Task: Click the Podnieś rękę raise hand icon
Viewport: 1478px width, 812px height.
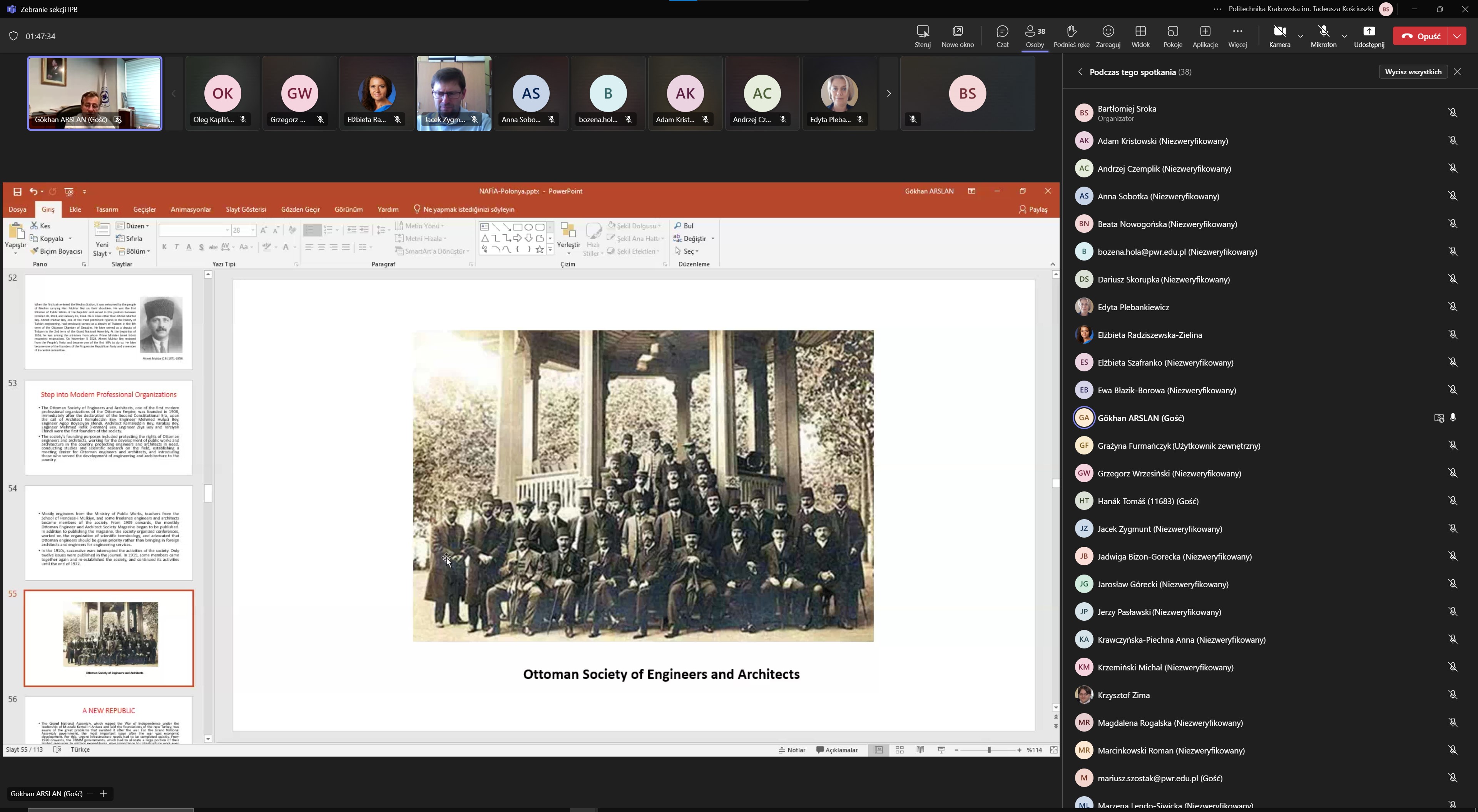Action: (x=1071, y=35)
